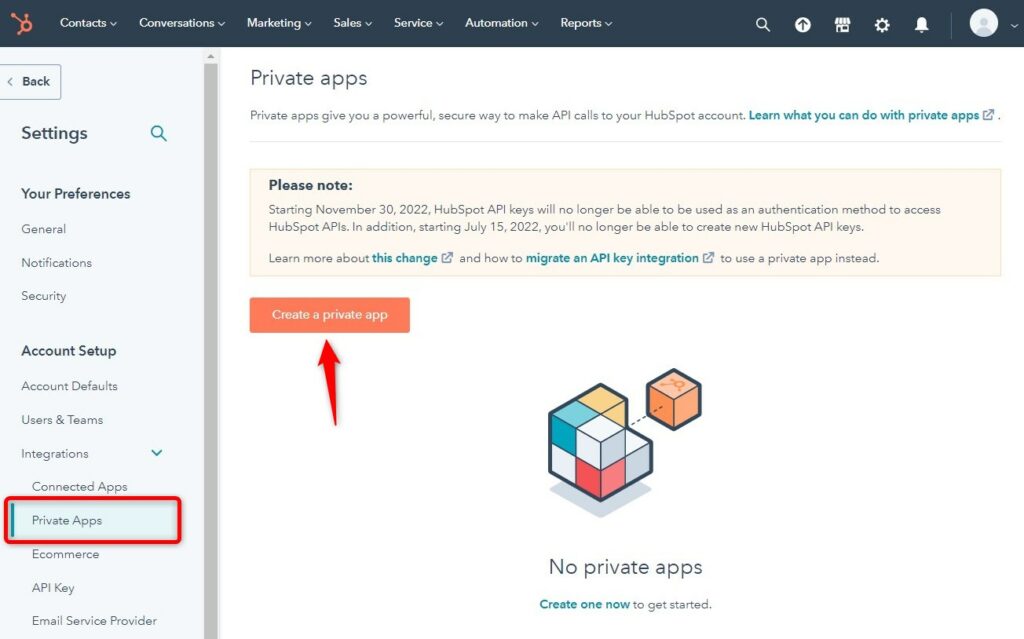The image size is (1024, 639).
Task: Open Users & Teams settings
Action: pyautogui.click(x=62, y=419)
